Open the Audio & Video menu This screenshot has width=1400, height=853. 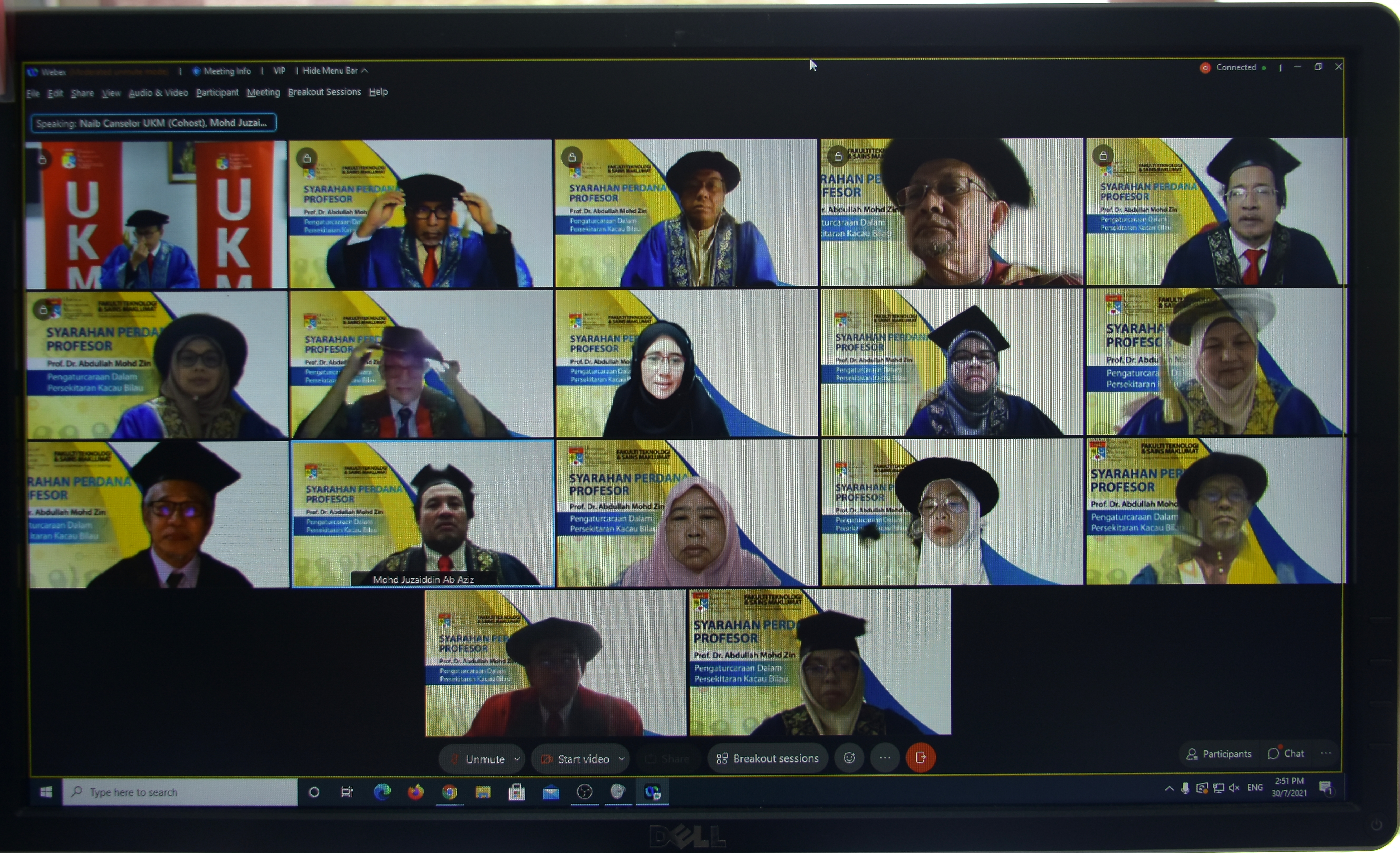point(158,93)
